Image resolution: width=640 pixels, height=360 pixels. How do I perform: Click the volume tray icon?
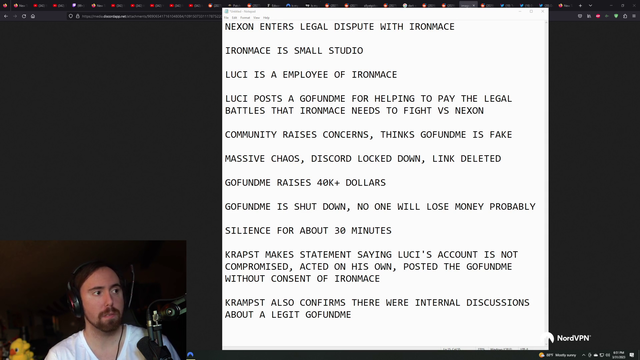[x=608, y=355]
